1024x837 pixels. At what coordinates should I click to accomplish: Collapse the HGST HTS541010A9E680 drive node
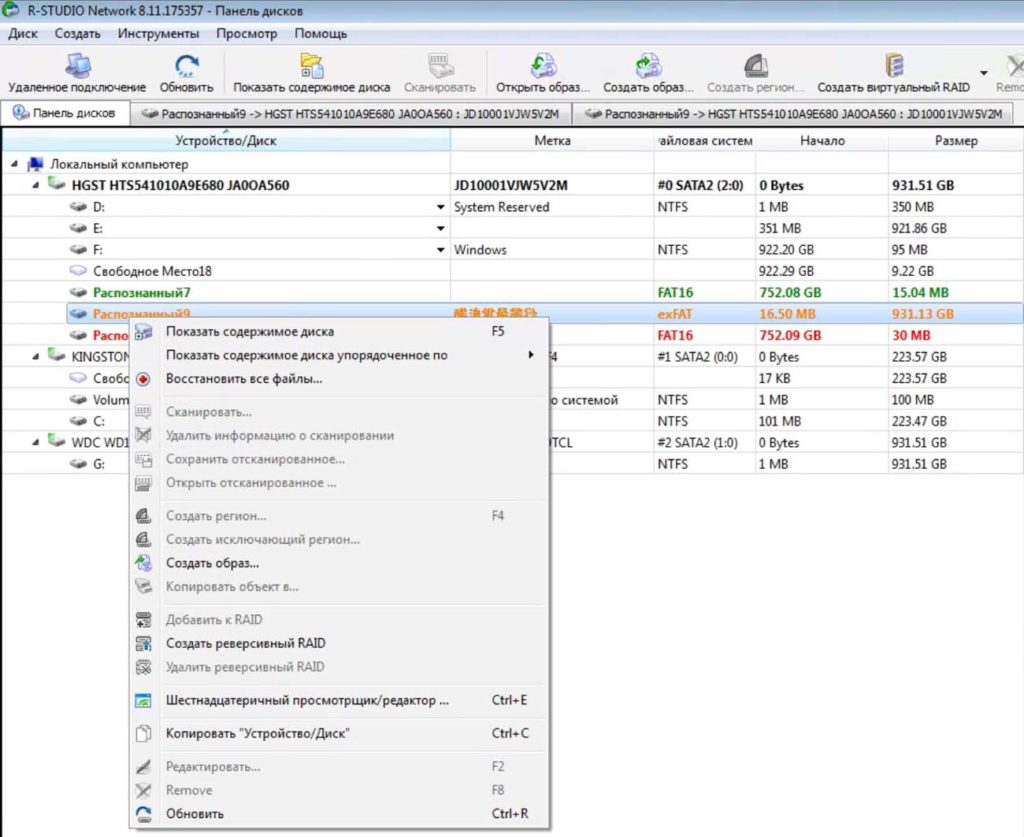(x=36, y=185)
